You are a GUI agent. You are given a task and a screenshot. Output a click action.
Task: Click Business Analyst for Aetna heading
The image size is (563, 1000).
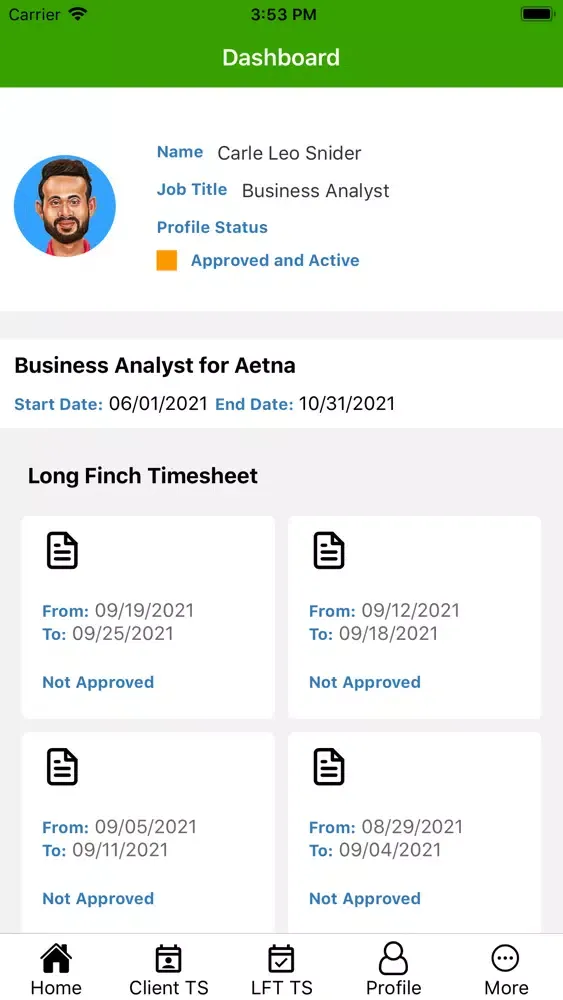pos(155,365)
